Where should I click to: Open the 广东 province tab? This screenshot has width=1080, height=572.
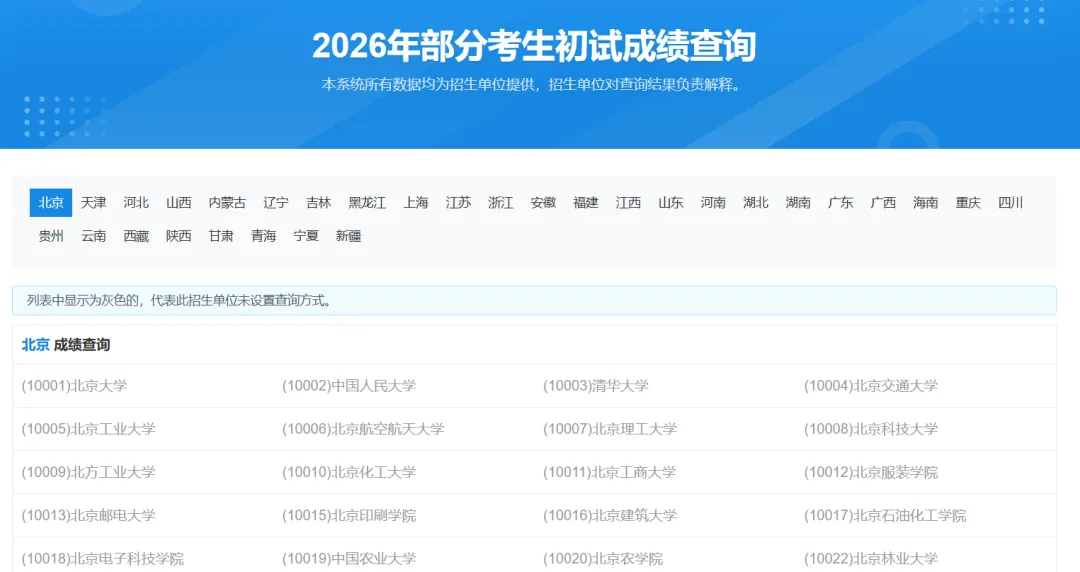pos(841,203)
